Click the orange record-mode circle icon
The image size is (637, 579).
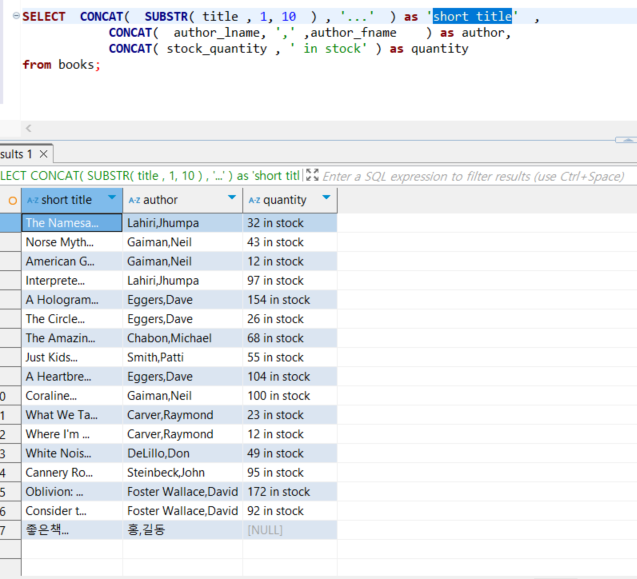(x=13, y=200)
